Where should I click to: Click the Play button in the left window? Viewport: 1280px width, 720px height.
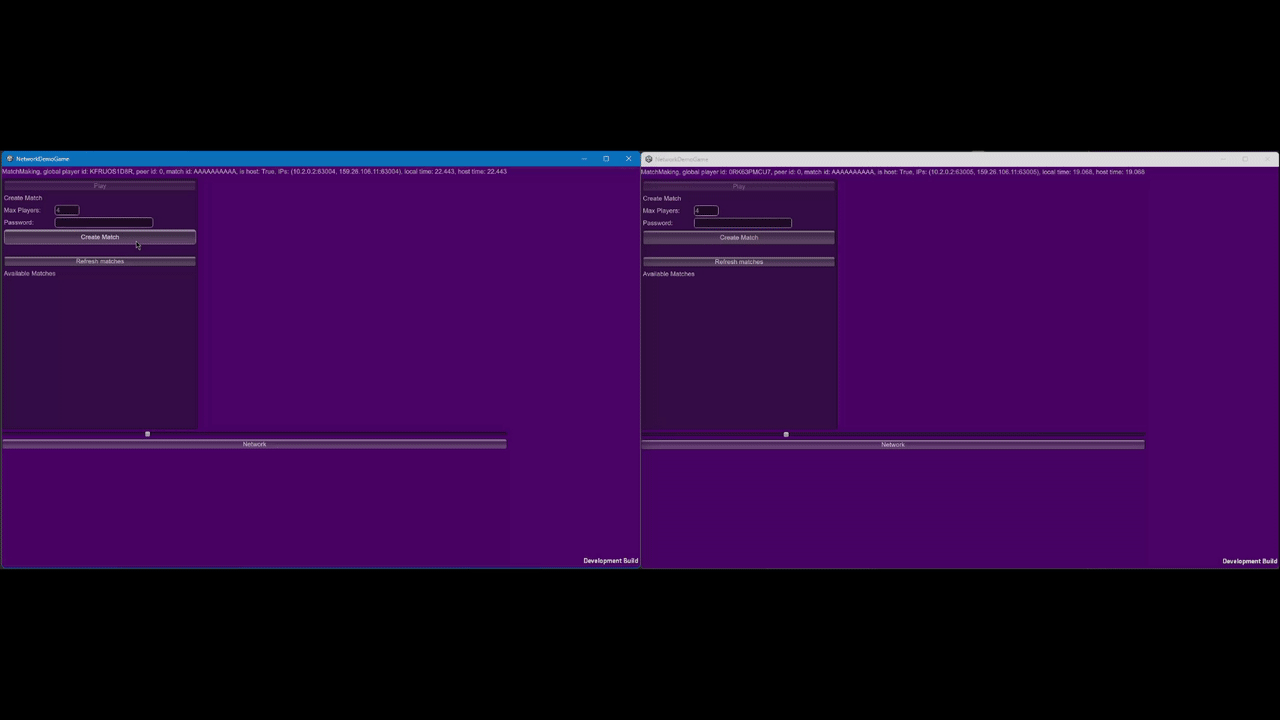pyautogui.click(x=100, y=186)
